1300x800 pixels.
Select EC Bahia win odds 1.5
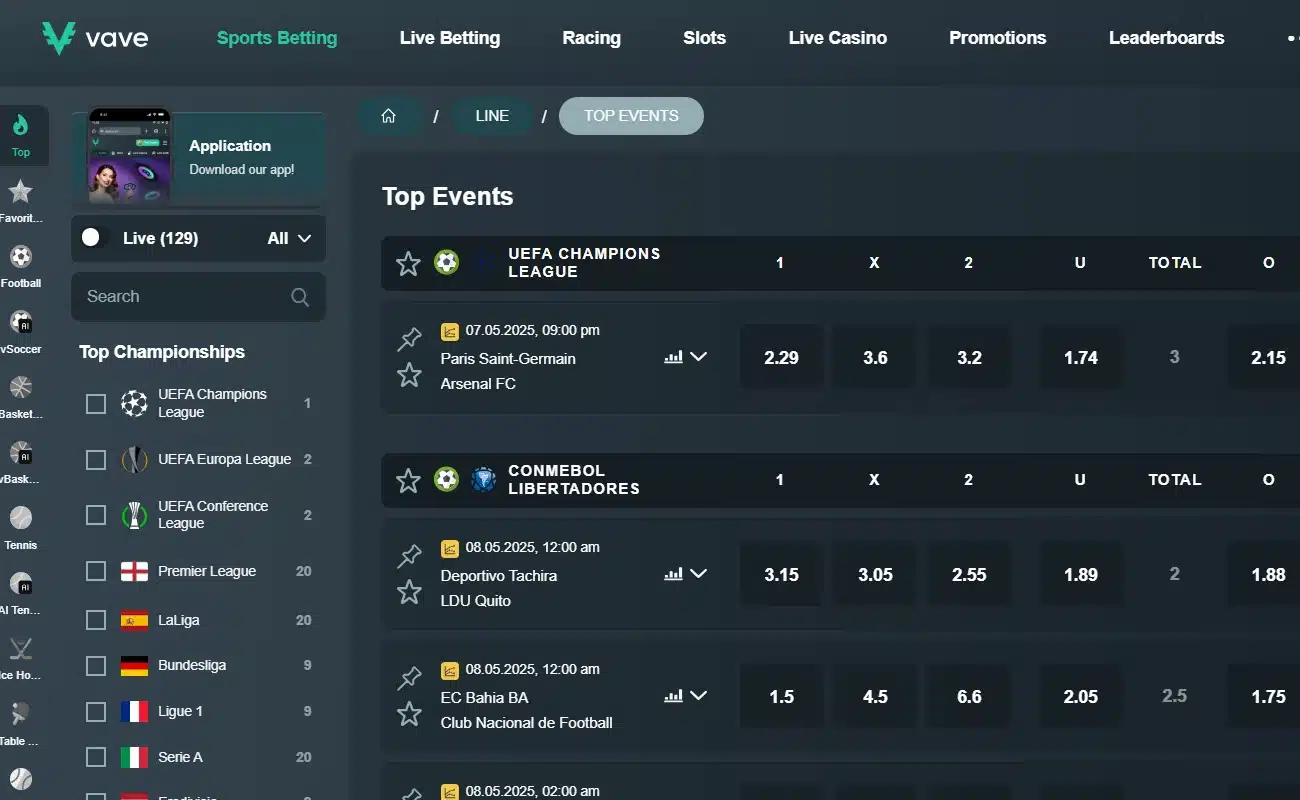click(x=781, y=696)
